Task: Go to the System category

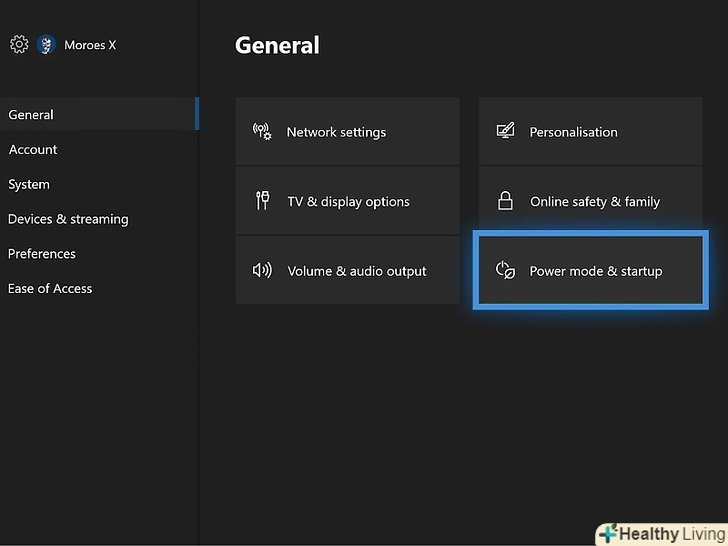Action: pyautogui.click(x=29, y=185)
